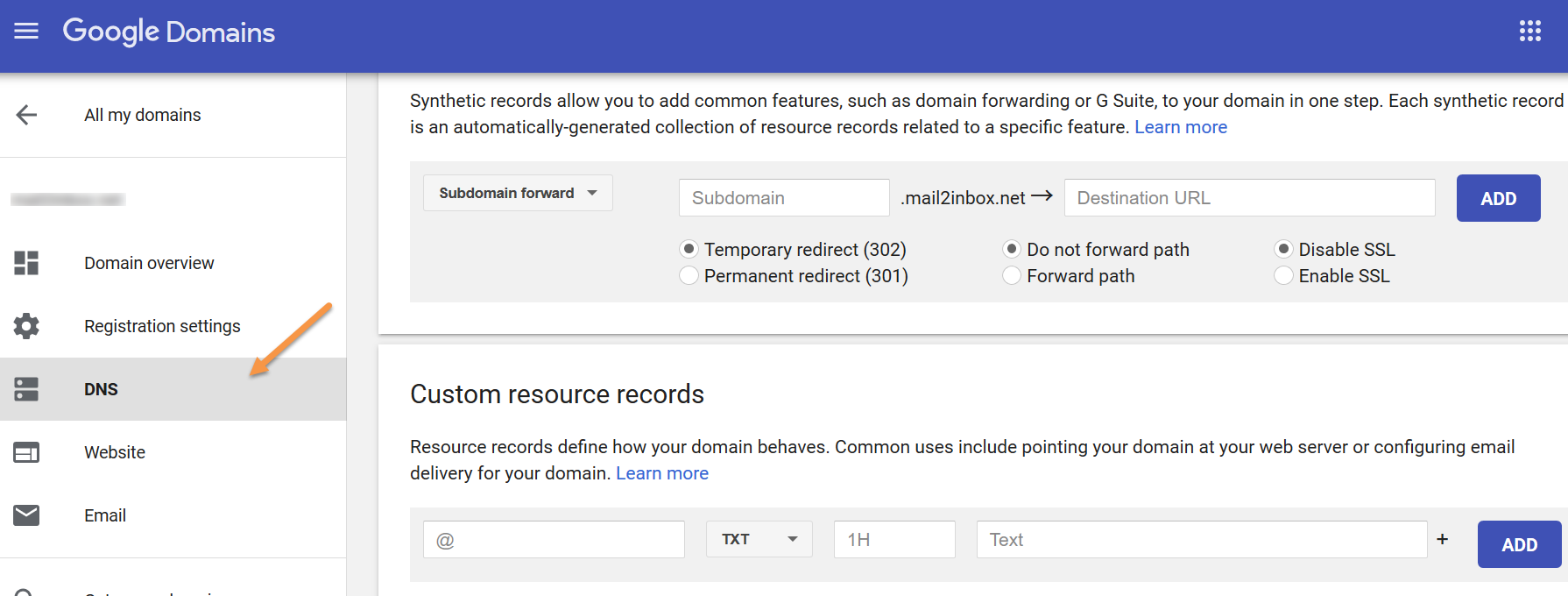Click ADD for custom resource record
1568x596 pixels.
click(1519, 544)
